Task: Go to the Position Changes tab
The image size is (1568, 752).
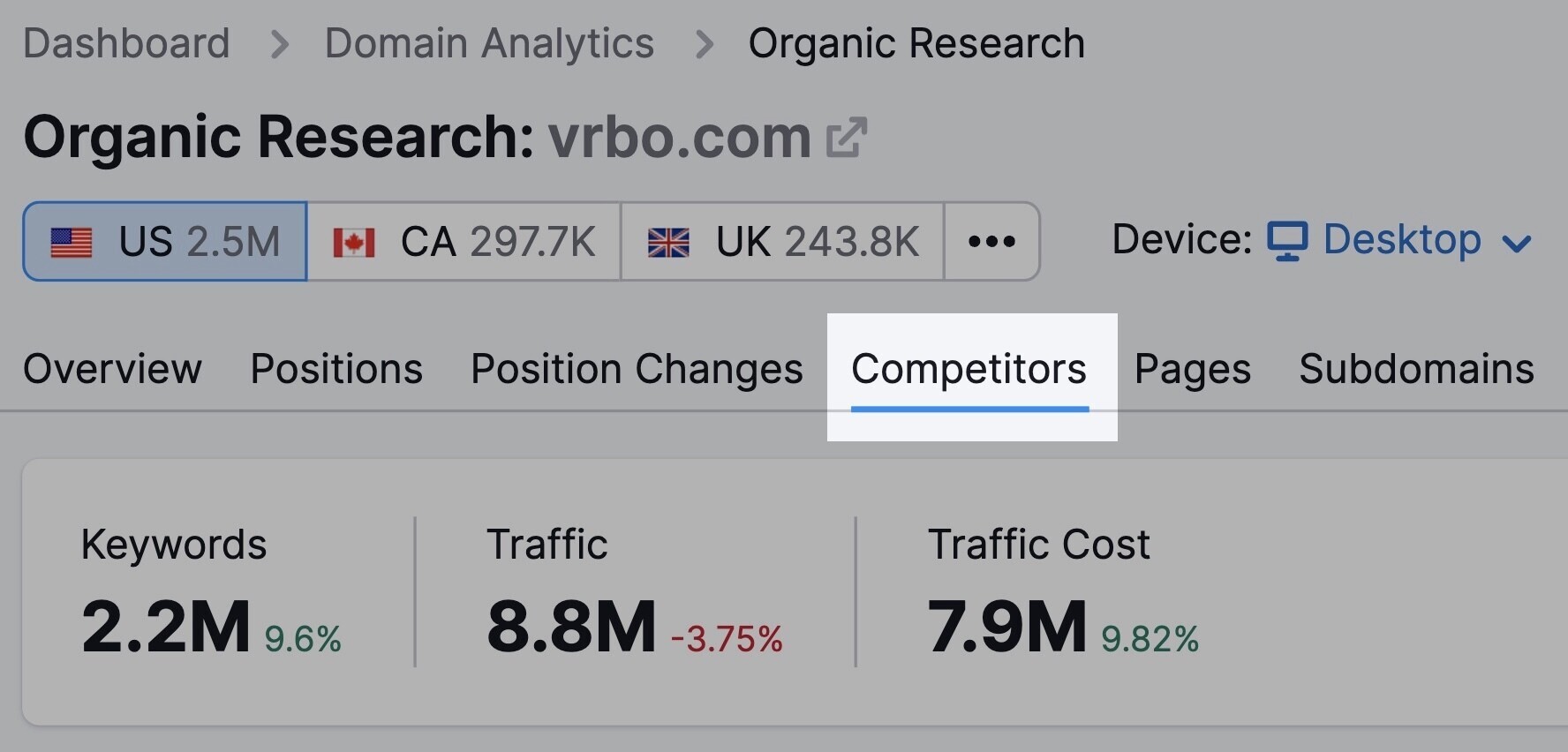Action: [637, 370]
